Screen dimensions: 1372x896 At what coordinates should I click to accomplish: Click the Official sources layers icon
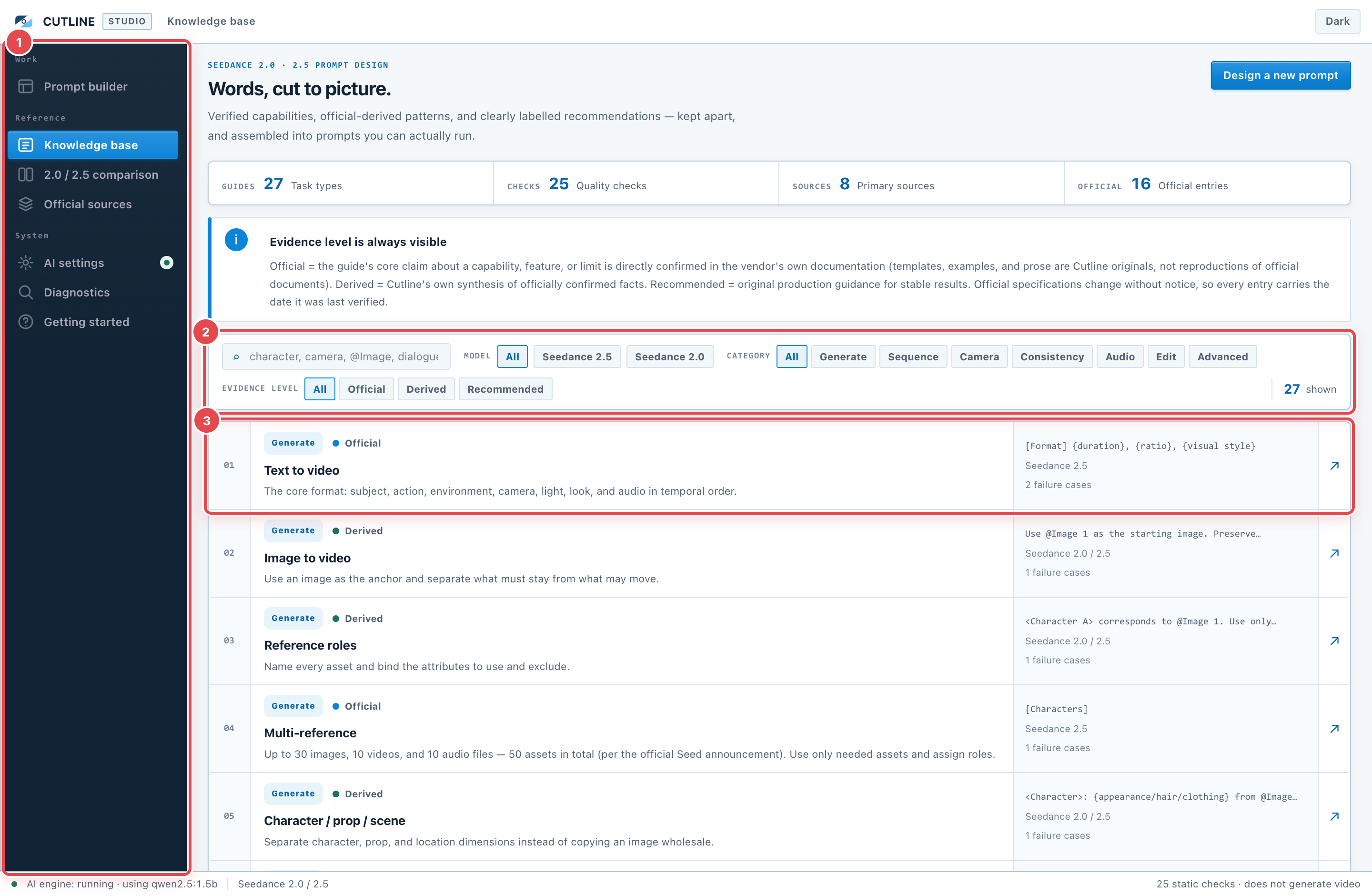(x=25, y=204)
